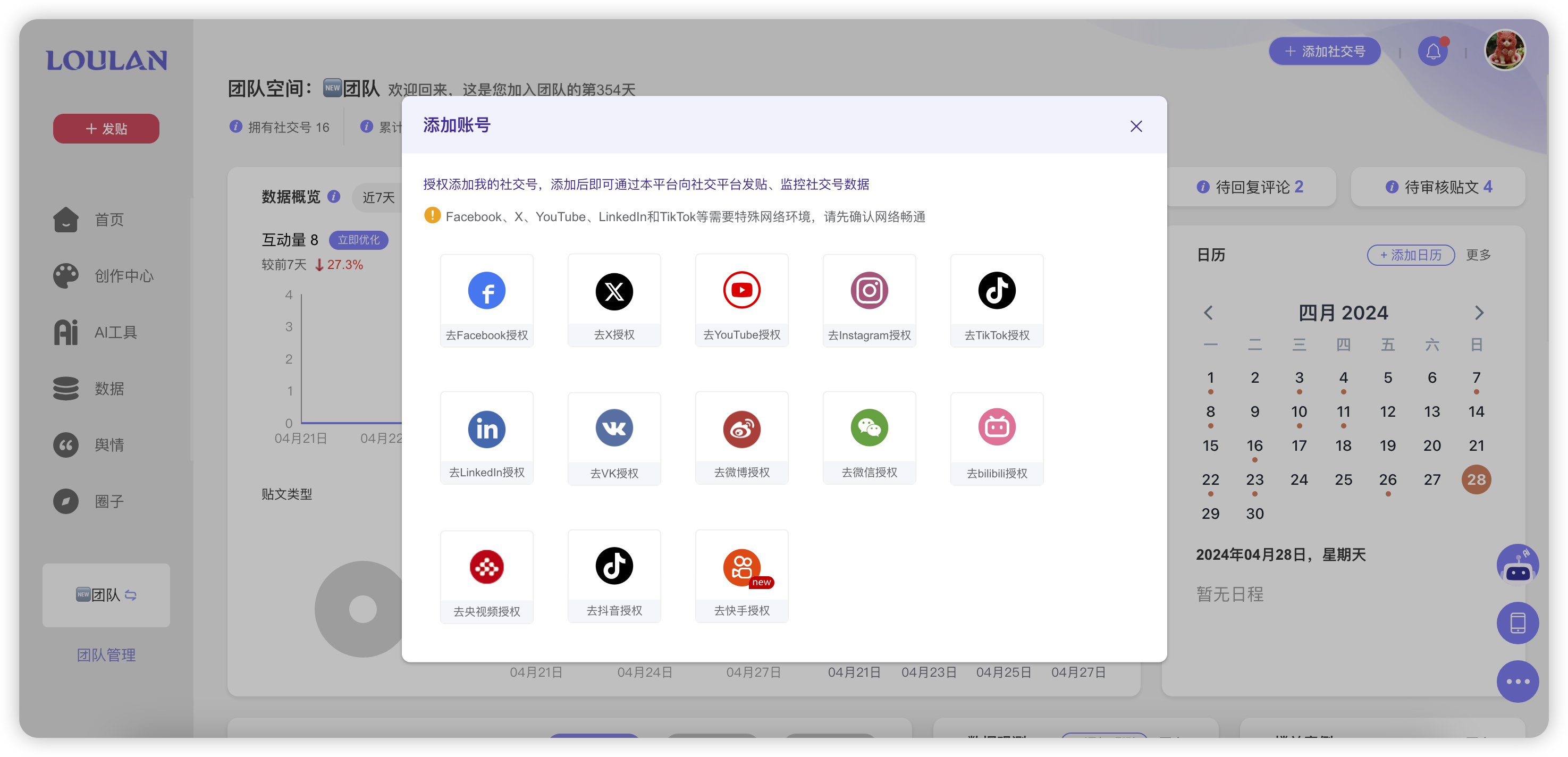Click the info icon beside 拥有社交号
1568x757 pixels.
point(236,126)
